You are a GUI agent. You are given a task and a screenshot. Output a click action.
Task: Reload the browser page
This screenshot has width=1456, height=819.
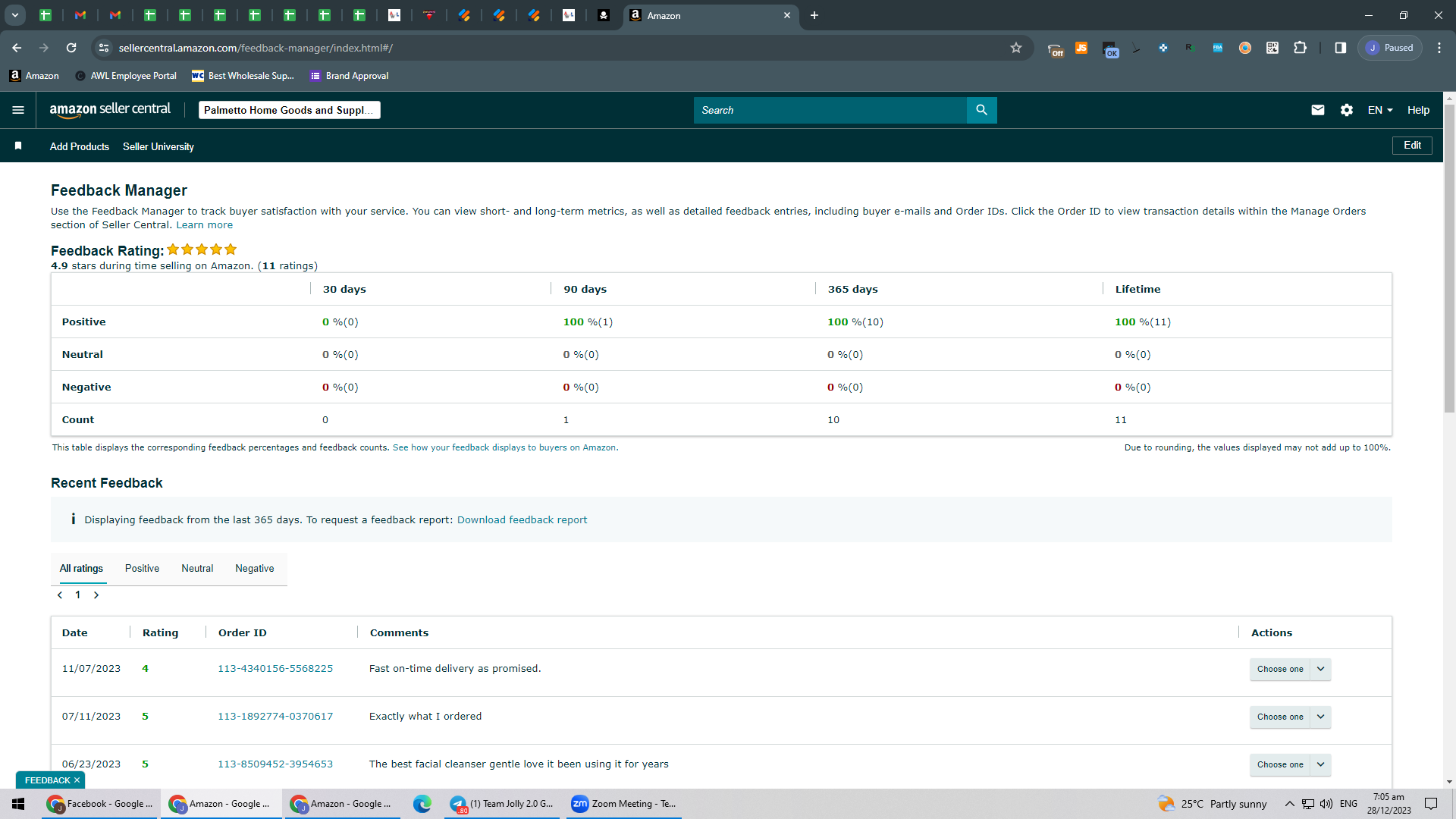pos(71,48)
